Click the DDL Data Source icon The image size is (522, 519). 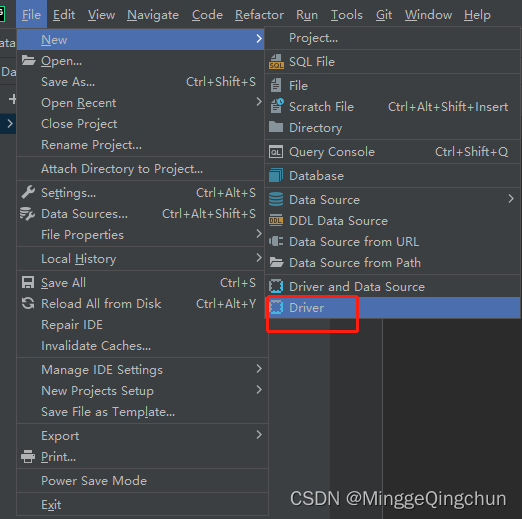(276, 220)
